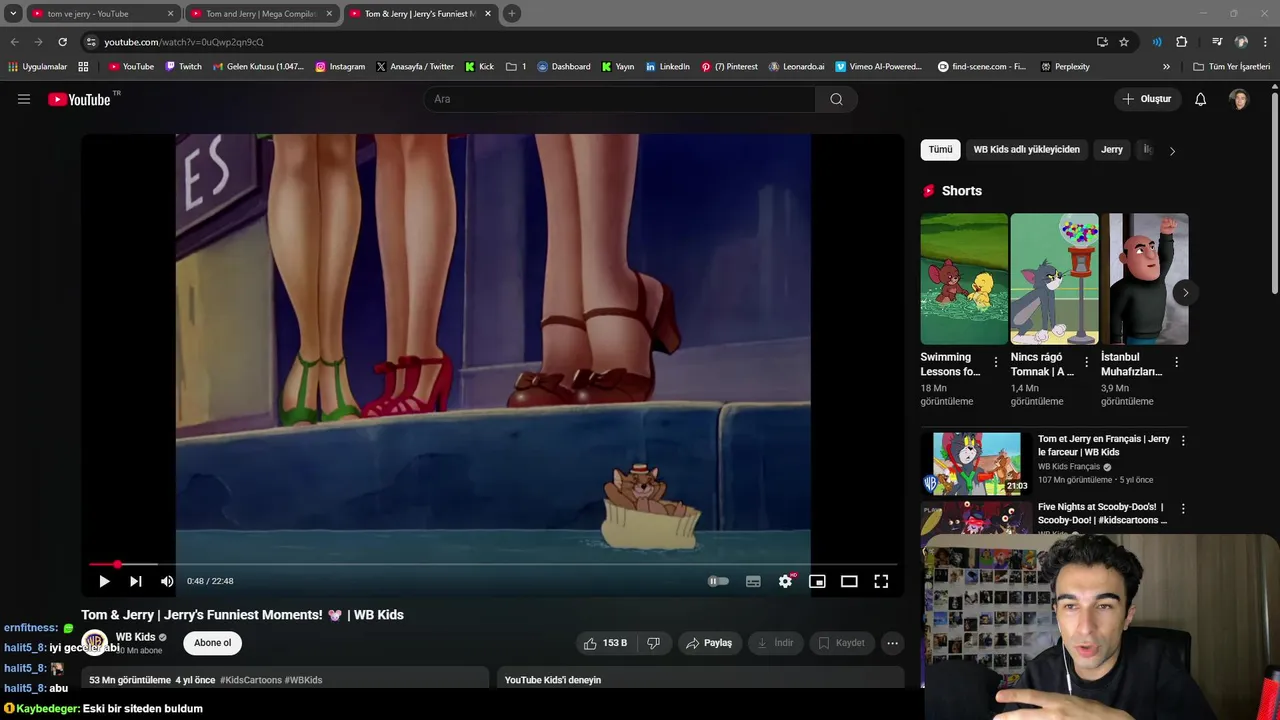Switch to miniplayer mode
The width and height of the screenshot is (1280, 720).
(x=817, y=581)
